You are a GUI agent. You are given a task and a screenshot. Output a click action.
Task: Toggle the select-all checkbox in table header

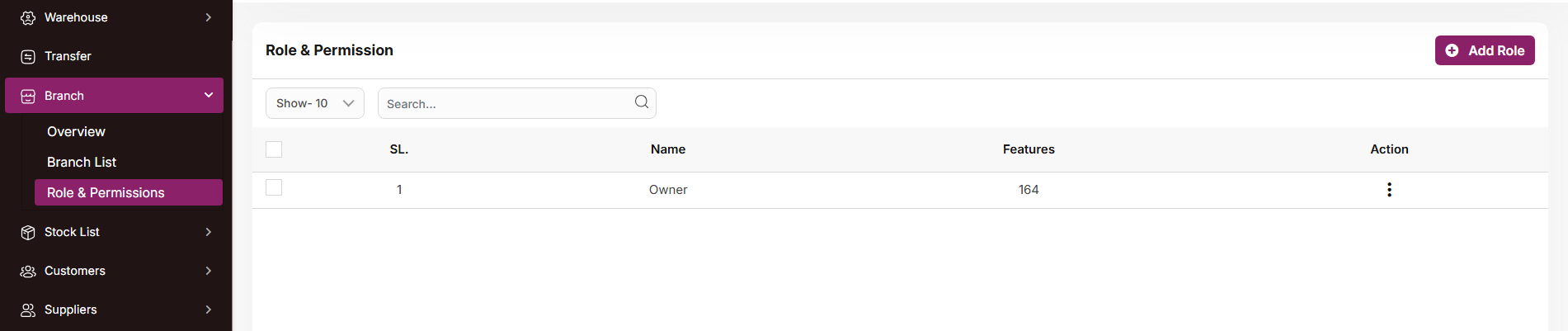[274, 149]
